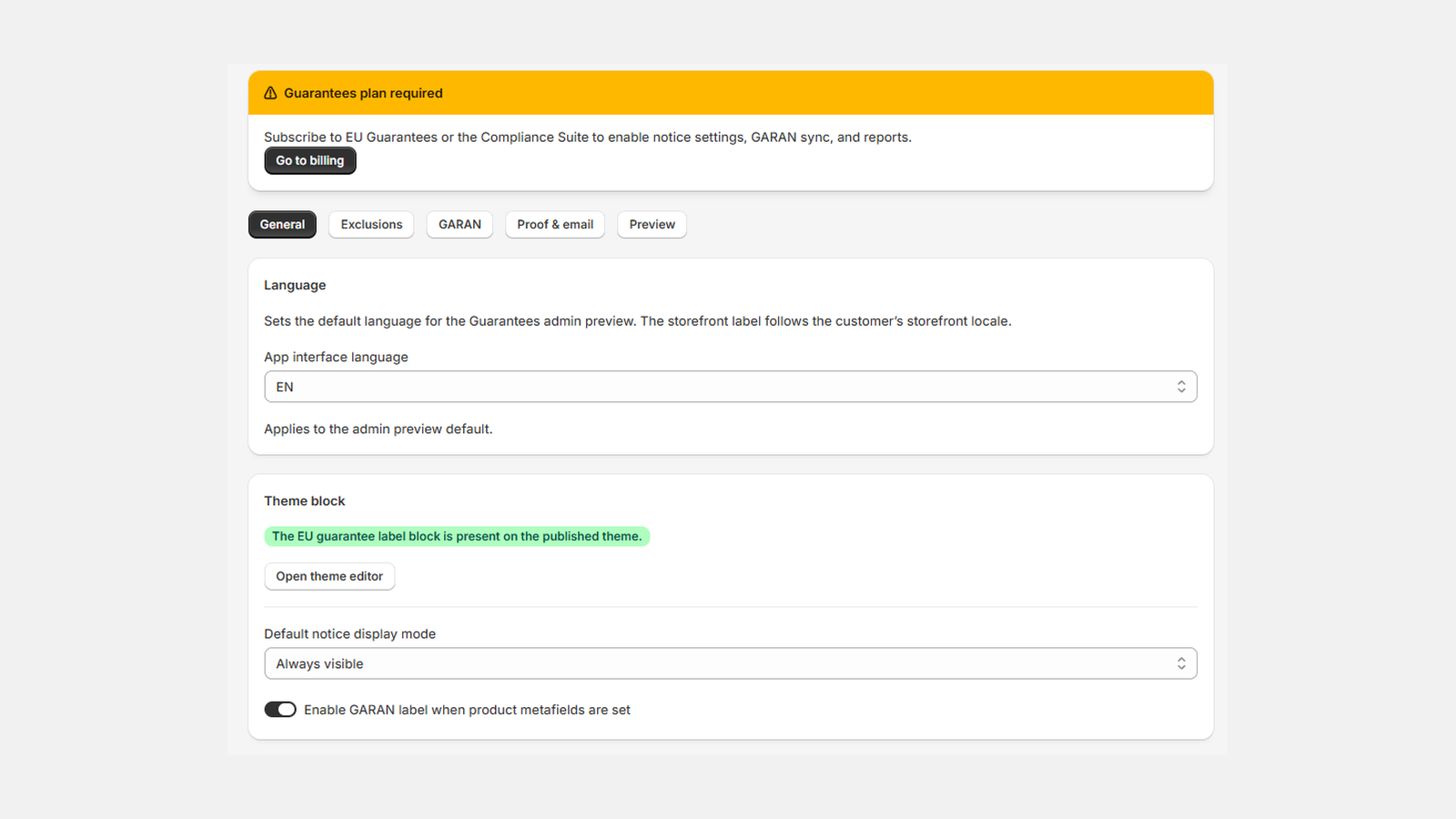Click the Default notice display mode label

(349, 634)
